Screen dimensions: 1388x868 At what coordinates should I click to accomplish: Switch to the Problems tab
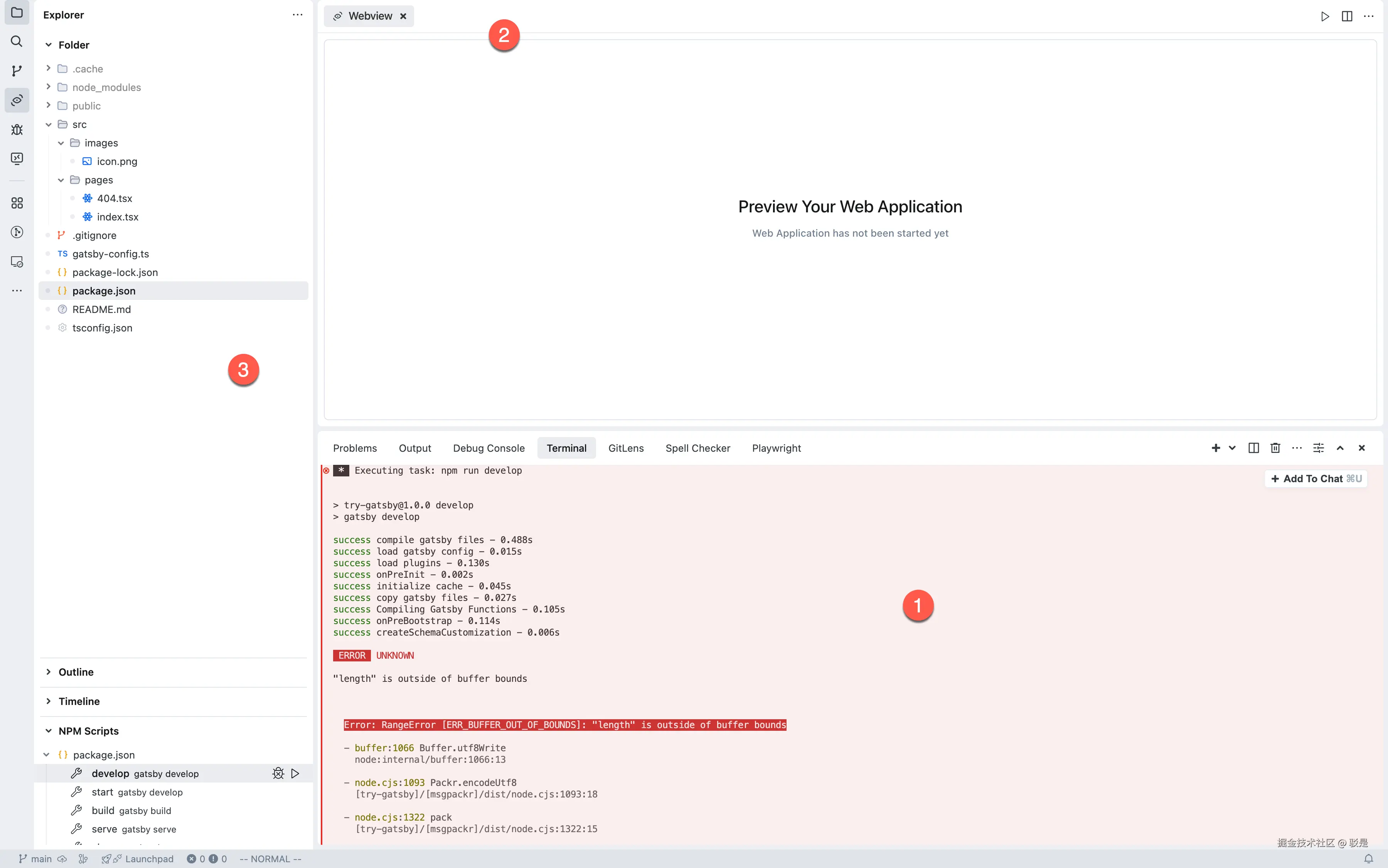pyautogui.click(x=354, y=448)
